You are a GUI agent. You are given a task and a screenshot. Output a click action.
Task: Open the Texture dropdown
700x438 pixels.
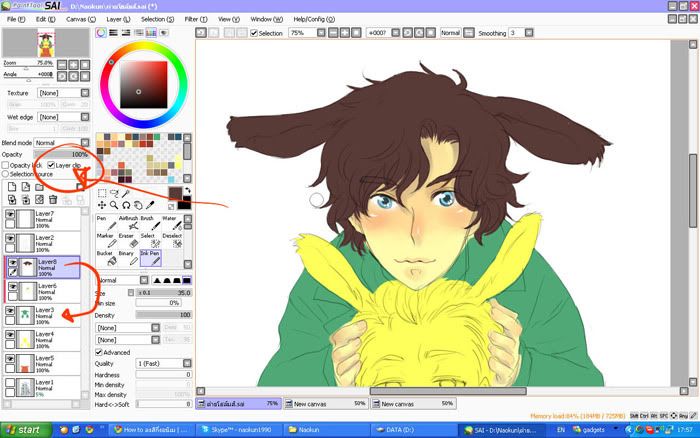coord(60,93)
